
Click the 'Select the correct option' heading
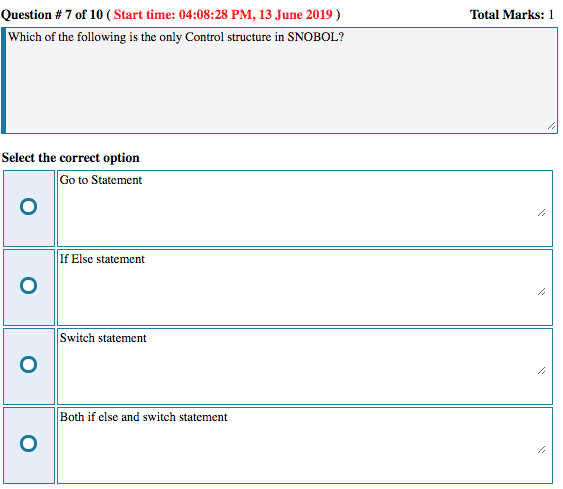tap(70, 158)
